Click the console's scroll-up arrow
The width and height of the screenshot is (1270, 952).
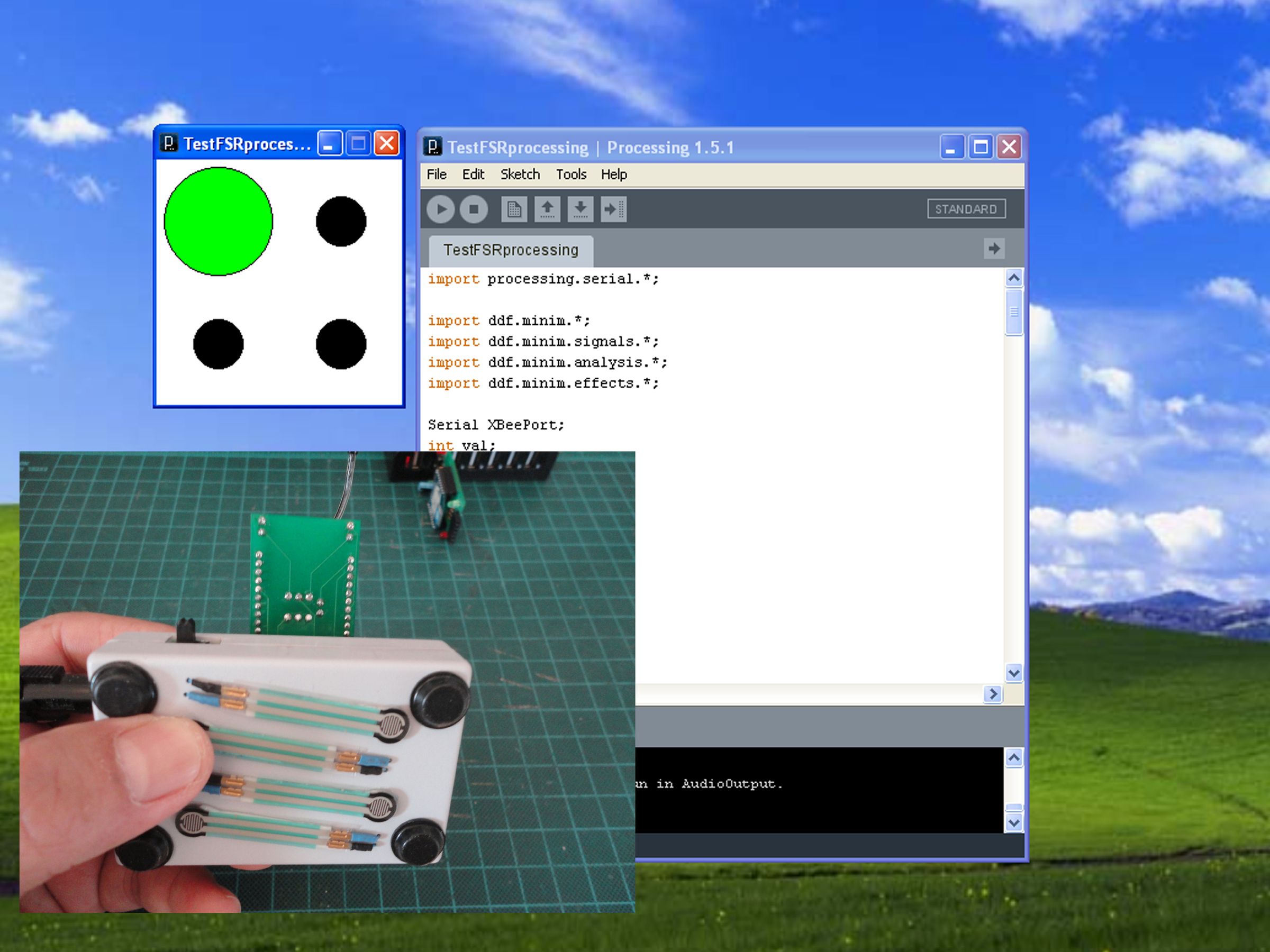[1013, 758]
